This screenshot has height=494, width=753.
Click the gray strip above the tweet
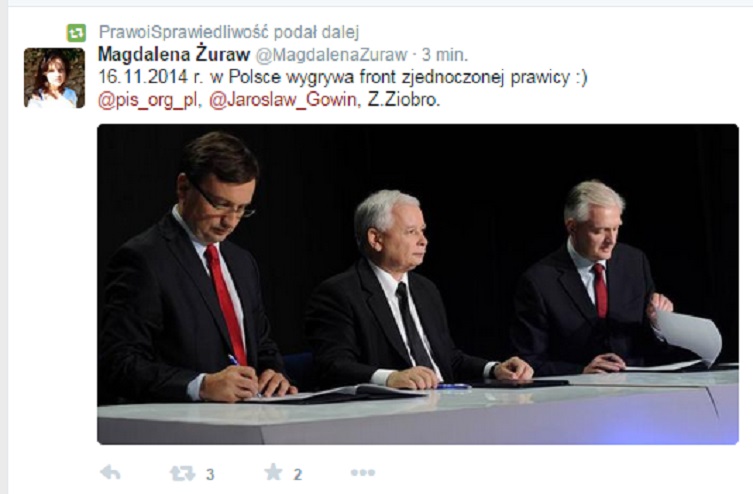tap(376, 3)
